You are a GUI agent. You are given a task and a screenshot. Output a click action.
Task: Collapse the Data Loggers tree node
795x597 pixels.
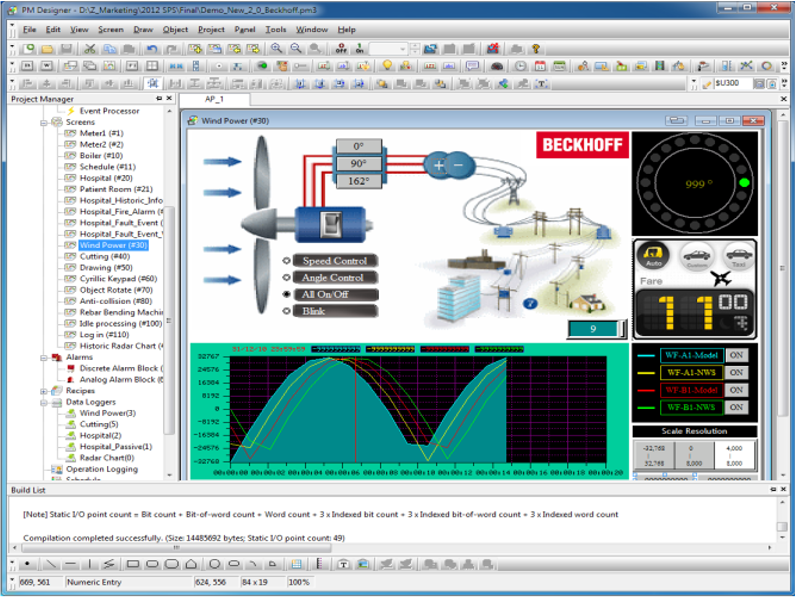[44, 402]
